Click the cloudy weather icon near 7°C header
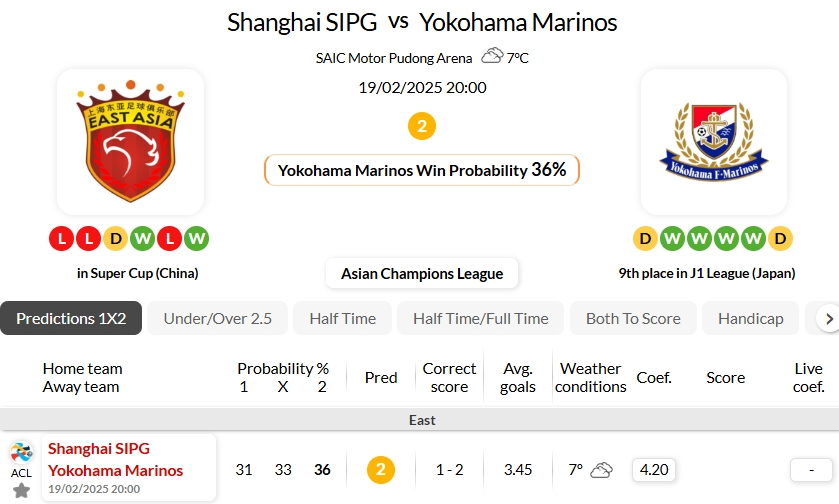The height and width of the screenshot is (504, 839). (492, 57)
